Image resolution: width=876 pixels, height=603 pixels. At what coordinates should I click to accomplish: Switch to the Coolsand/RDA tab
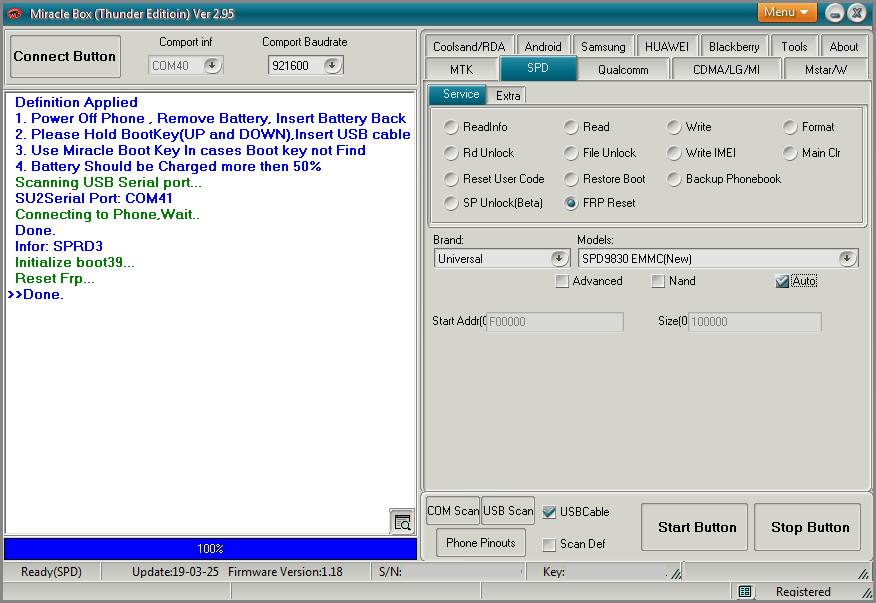click(x=469, y=46)
